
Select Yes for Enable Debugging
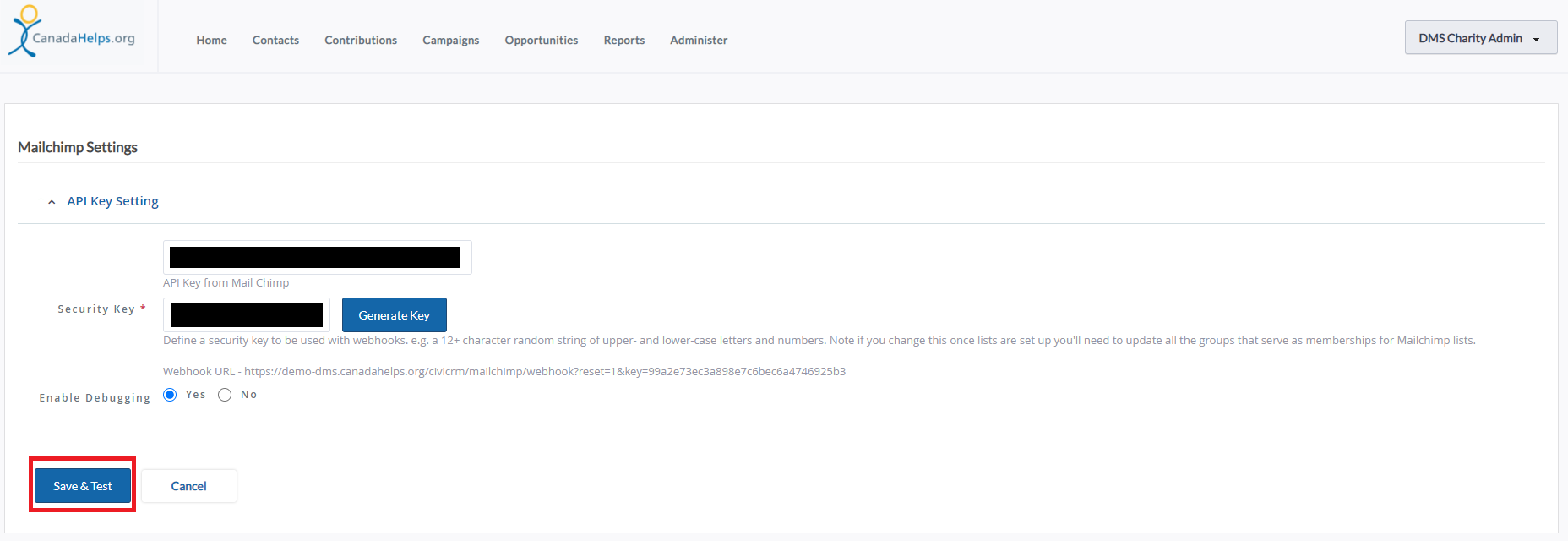170,395
